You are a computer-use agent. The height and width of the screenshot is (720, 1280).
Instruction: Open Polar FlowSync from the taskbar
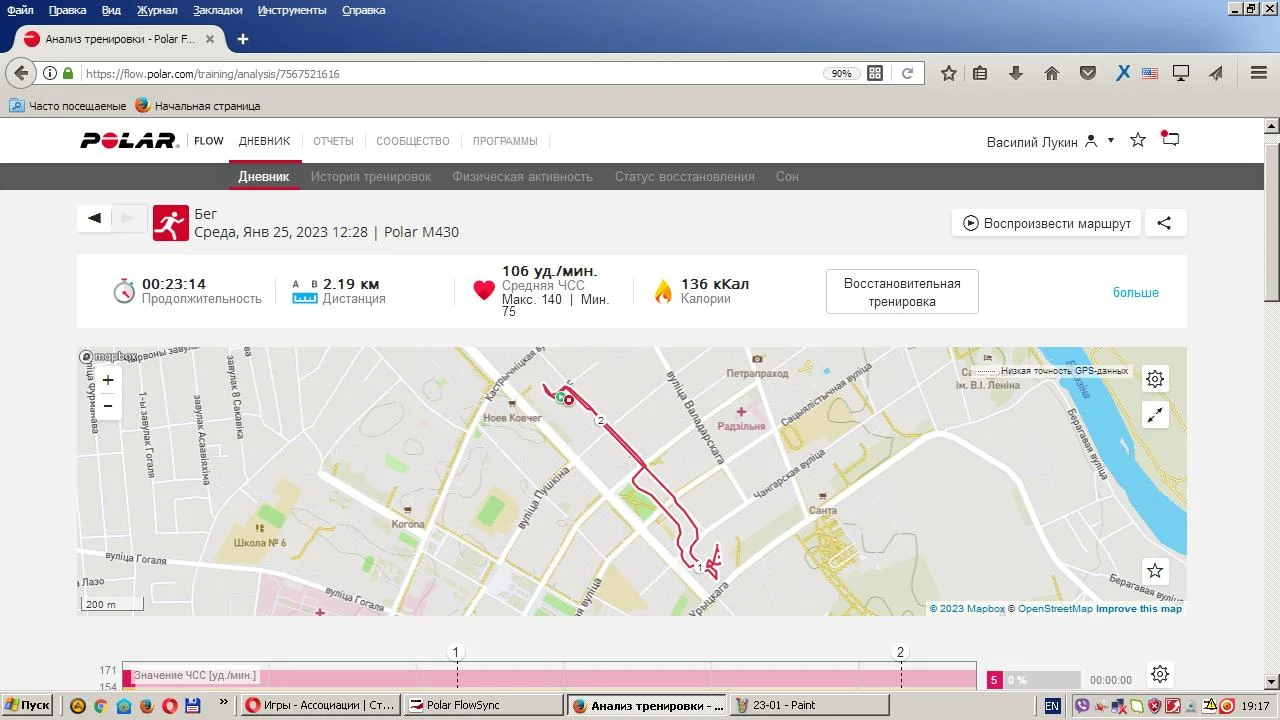point(484,705)
